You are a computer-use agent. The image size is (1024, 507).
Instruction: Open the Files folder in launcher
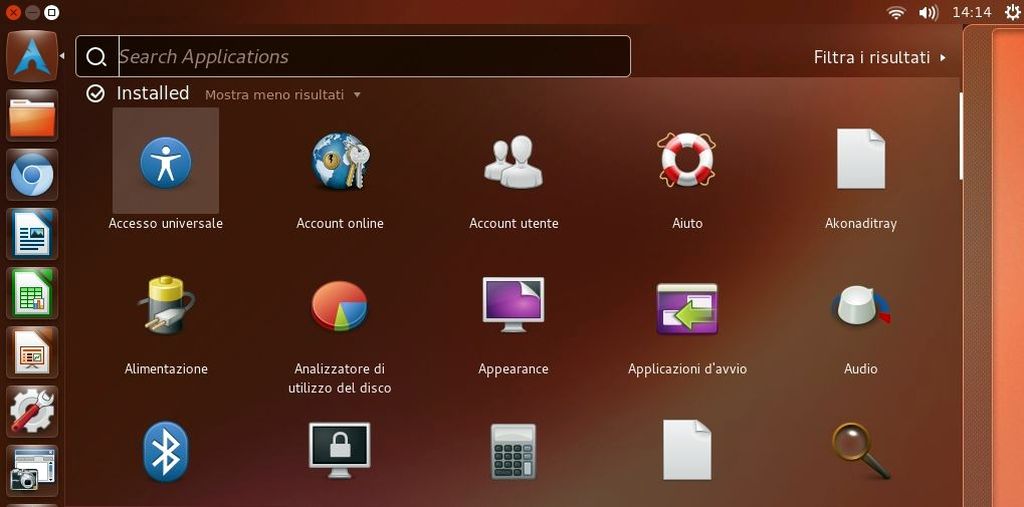[32, 116]
